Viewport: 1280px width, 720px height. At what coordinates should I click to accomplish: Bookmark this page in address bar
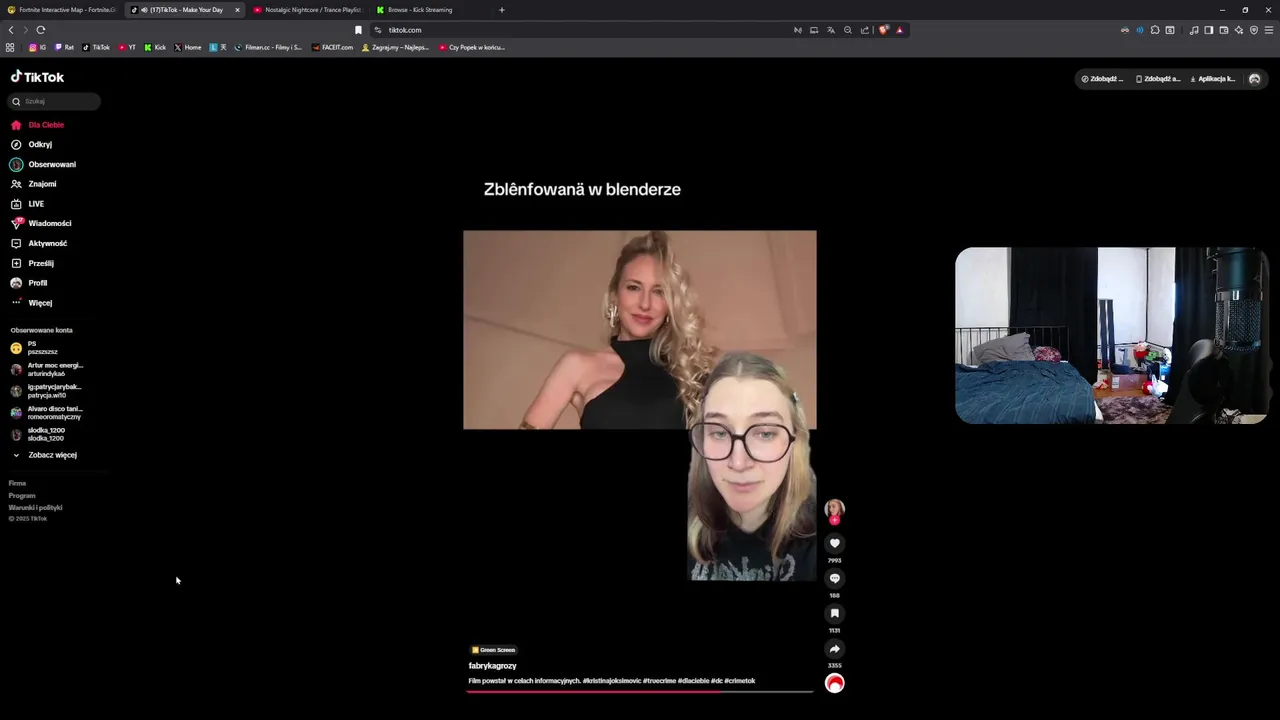pos(358,30)
